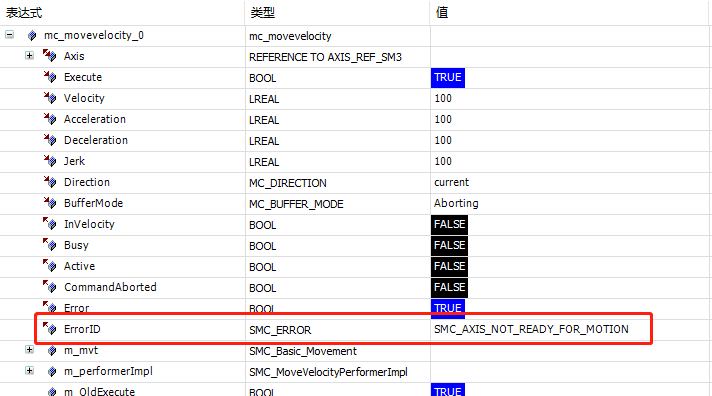This screenshot has height=396, width=712.
Task: Expand the Axis row
Action: click(30, 55)
